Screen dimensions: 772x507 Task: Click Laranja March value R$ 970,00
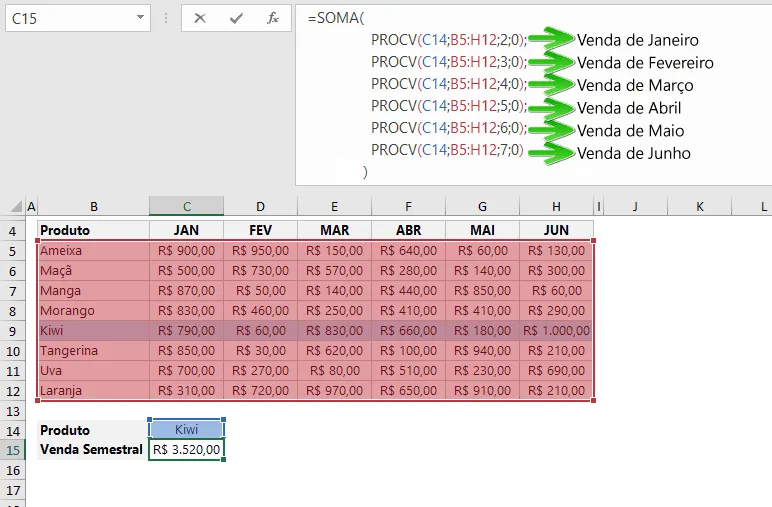click(334, 391)
